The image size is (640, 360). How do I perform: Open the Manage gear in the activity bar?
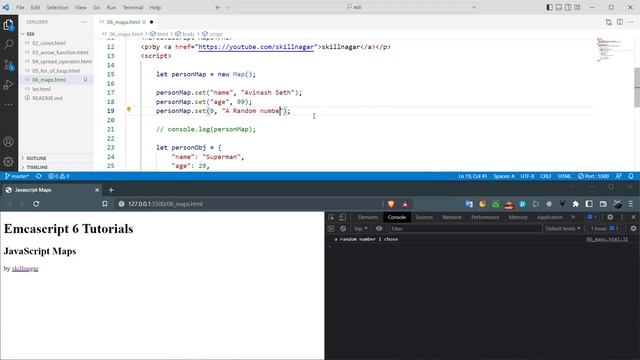coord(8,162)
